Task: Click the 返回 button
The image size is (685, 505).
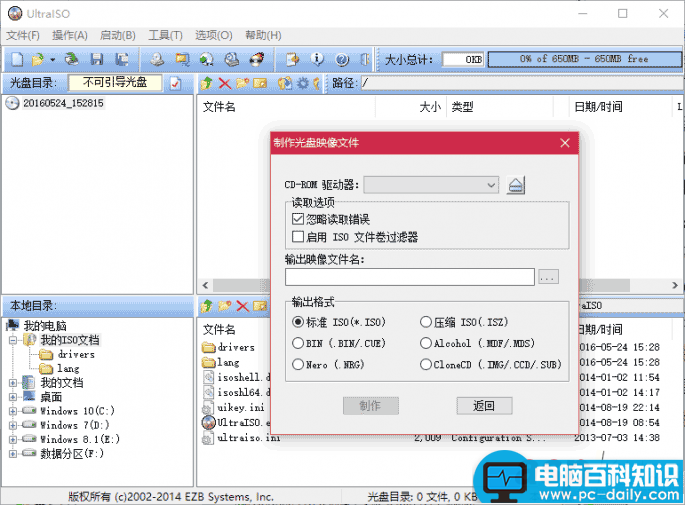Action: point(484,405)
